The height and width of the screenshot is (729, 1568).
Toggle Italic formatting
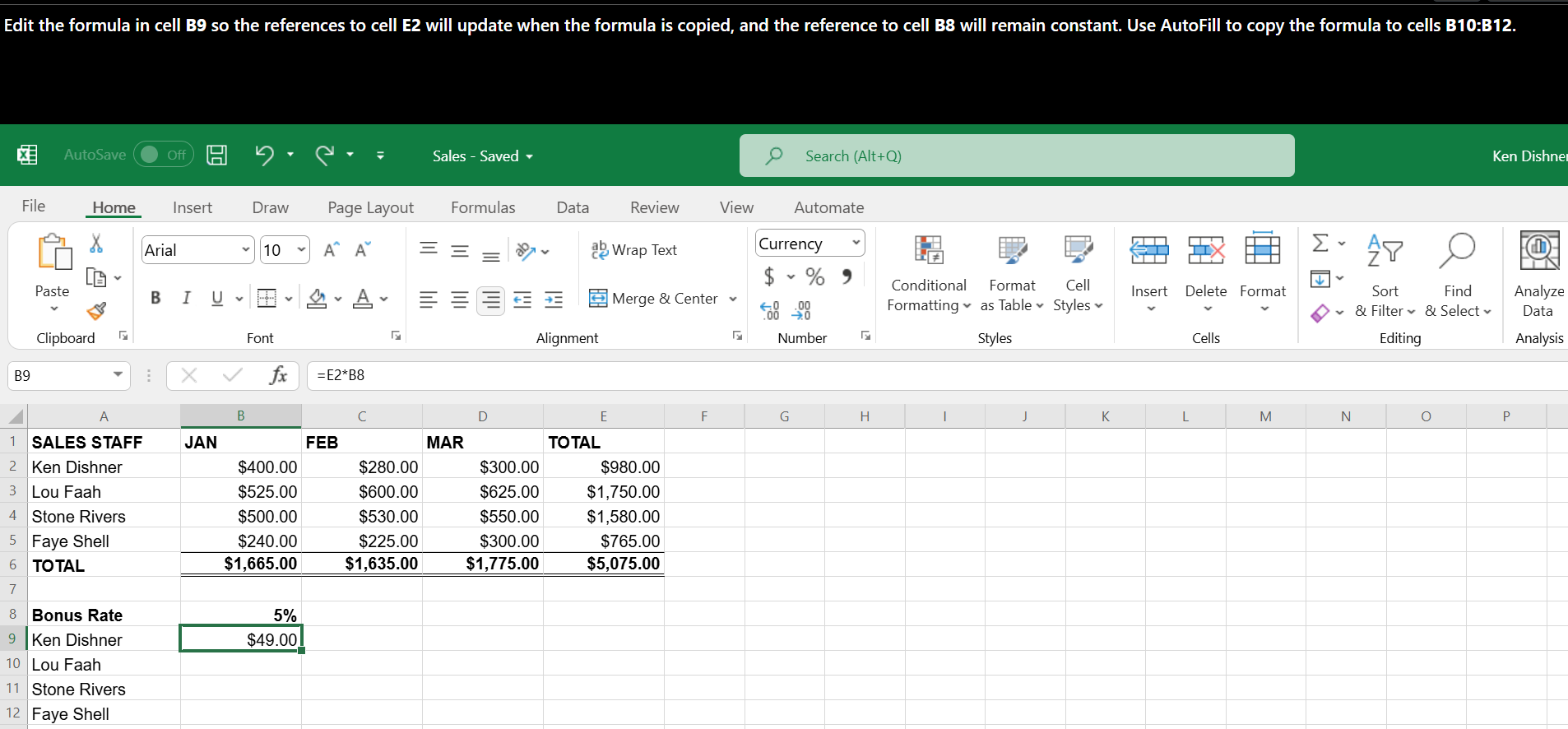tap(187, 298)
